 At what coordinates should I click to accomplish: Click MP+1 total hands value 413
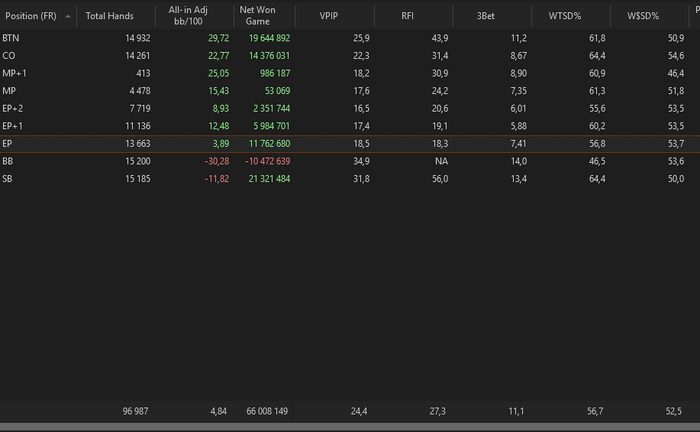click(x=143, y=73)
